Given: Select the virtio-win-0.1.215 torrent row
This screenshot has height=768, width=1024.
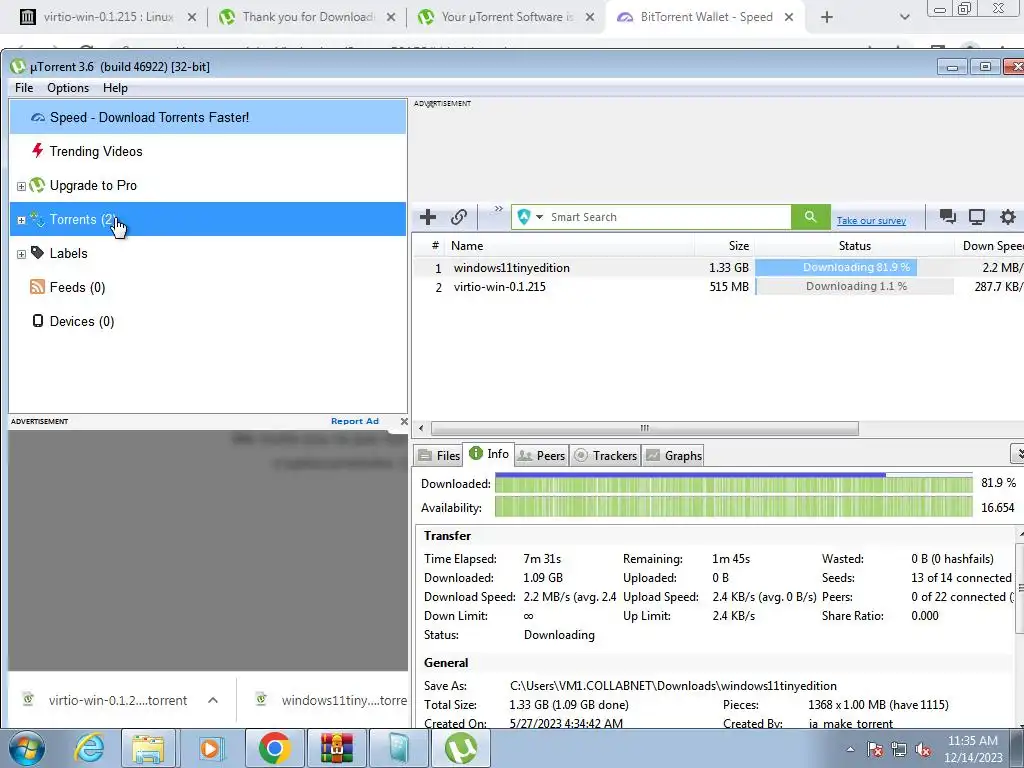Looking at the screenshot, I should (718, 286).
